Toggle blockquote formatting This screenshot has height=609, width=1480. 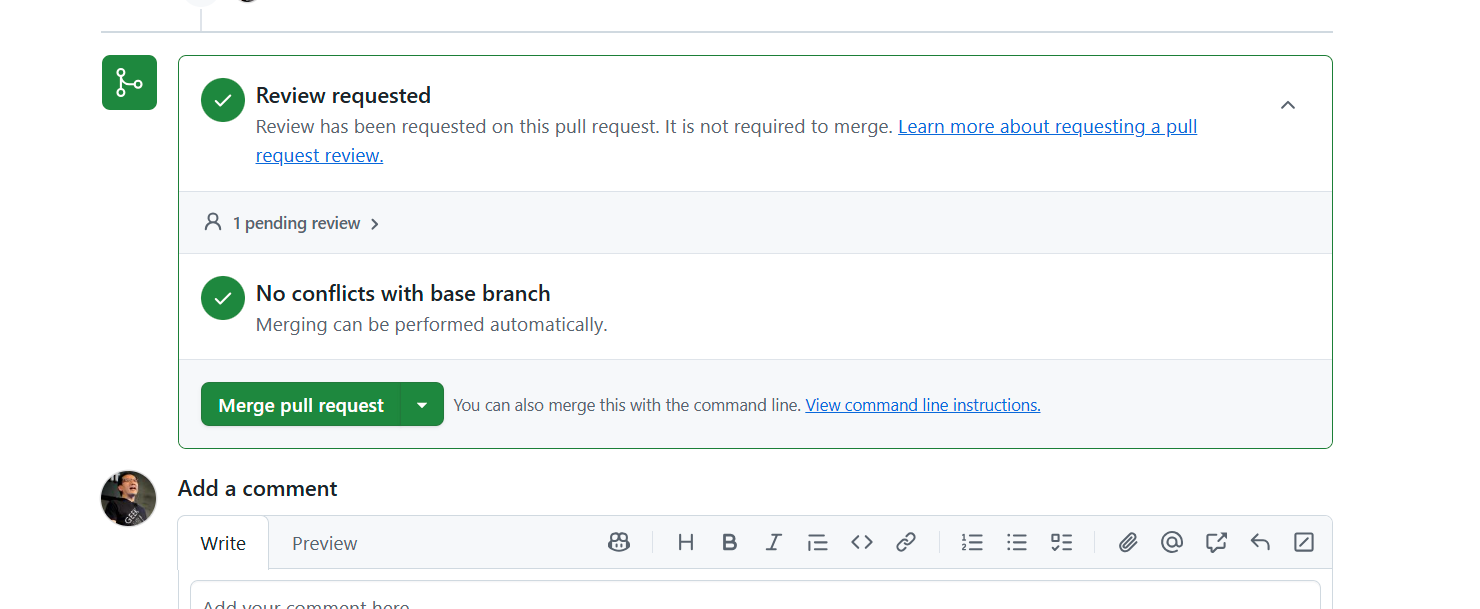(x=817, y=542)
